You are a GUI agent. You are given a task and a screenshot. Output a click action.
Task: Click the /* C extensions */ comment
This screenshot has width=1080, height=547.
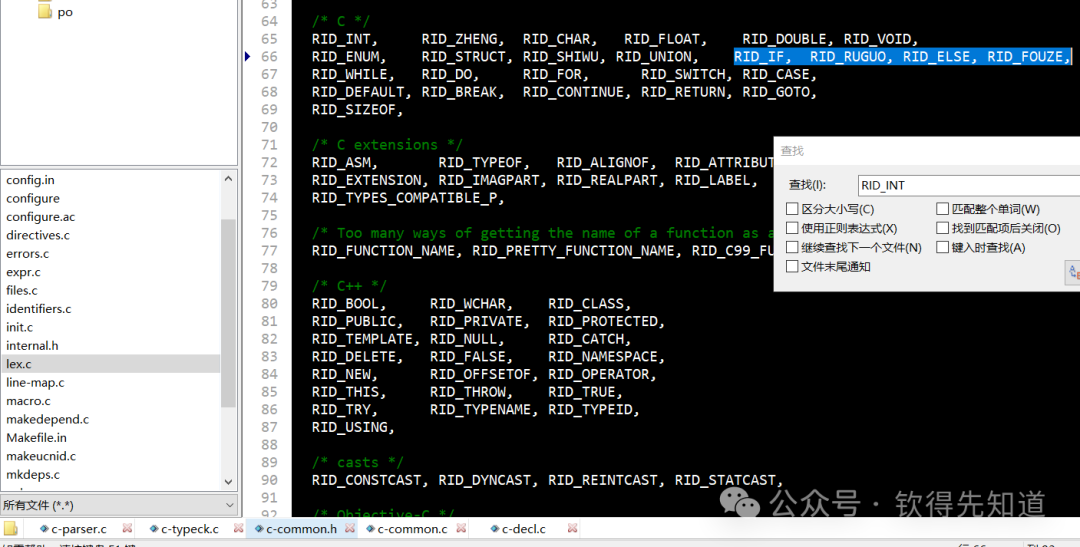click(x=387, y=145)
